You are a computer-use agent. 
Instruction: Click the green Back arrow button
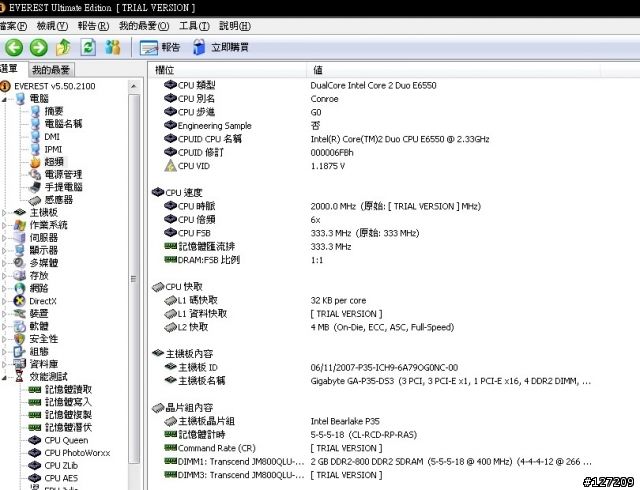coord(14,47)
